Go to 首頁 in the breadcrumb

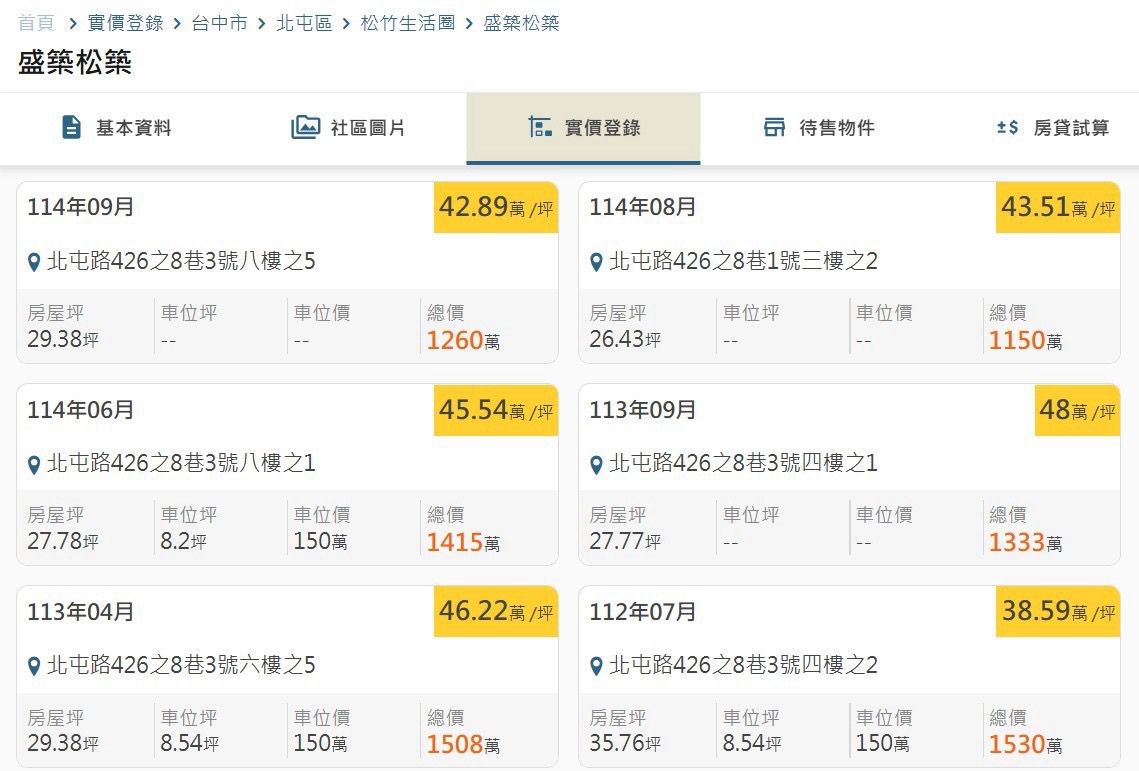coord(36,23)
